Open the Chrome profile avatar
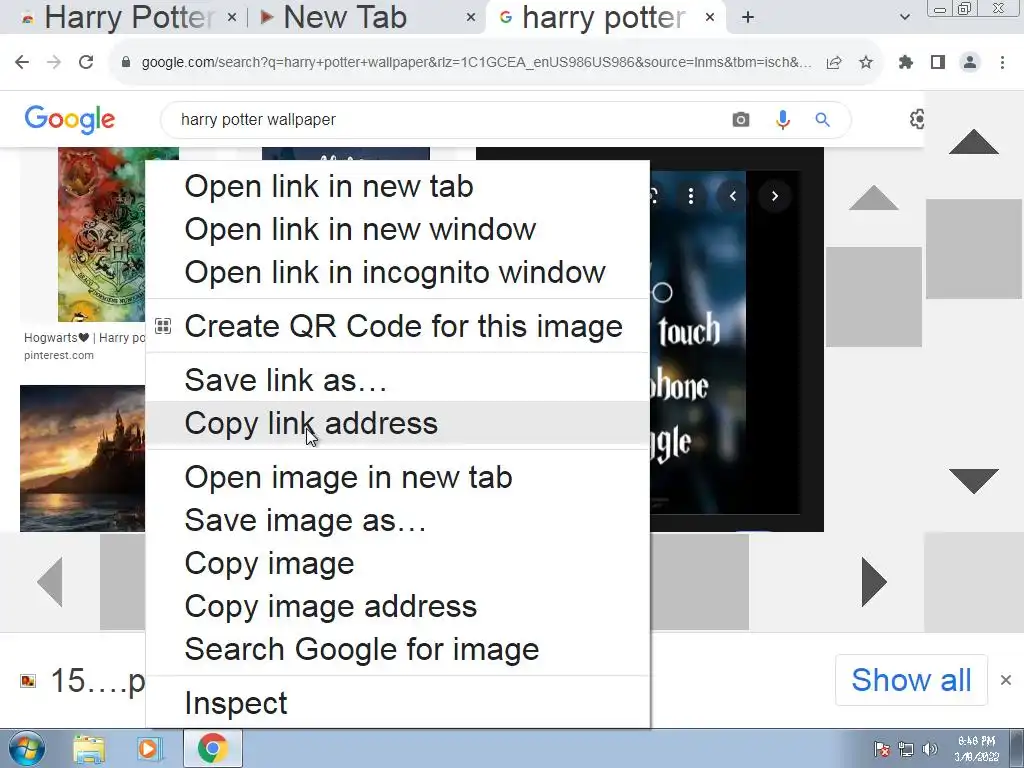This screenshot has width=1024, height=768. [x=970, y=63]
